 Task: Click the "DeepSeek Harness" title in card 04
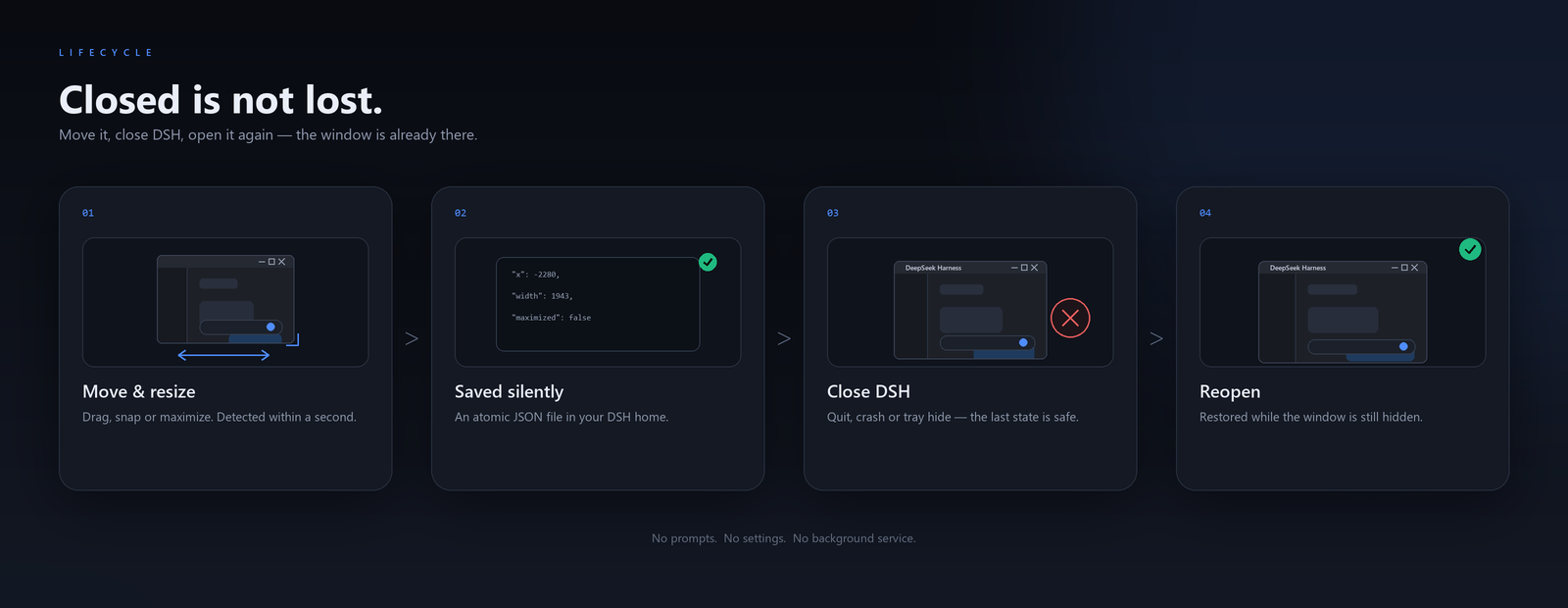coord(1298,268)
